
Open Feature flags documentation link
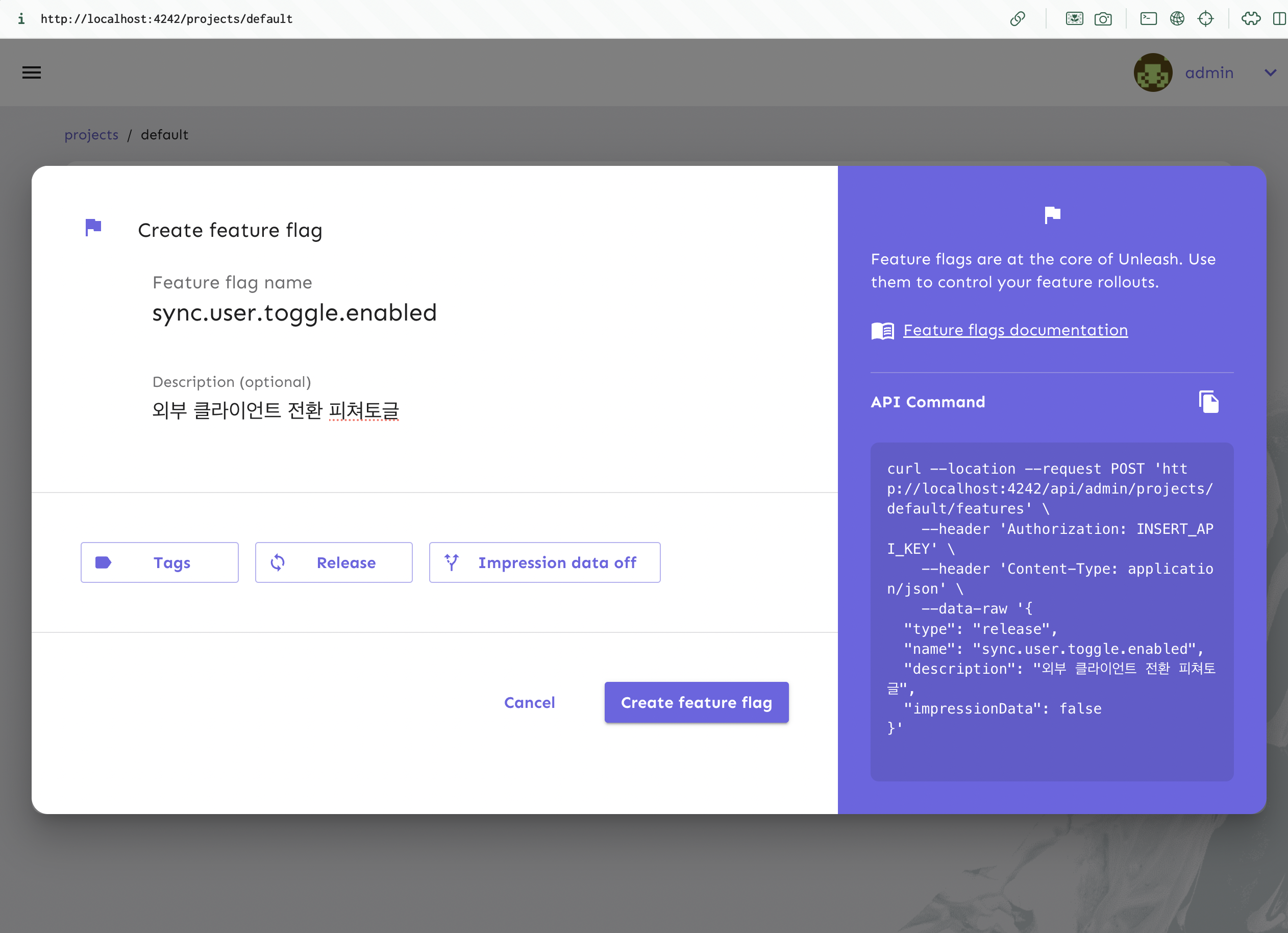pos(1015,330)
